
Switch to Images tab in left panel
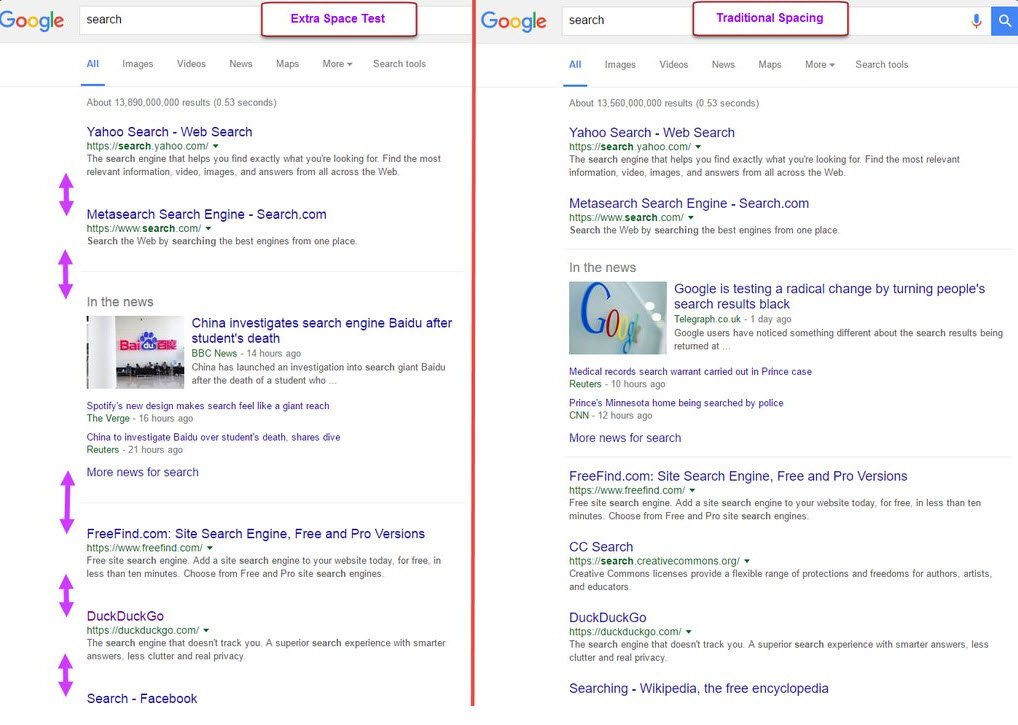(x=138, y=64)
